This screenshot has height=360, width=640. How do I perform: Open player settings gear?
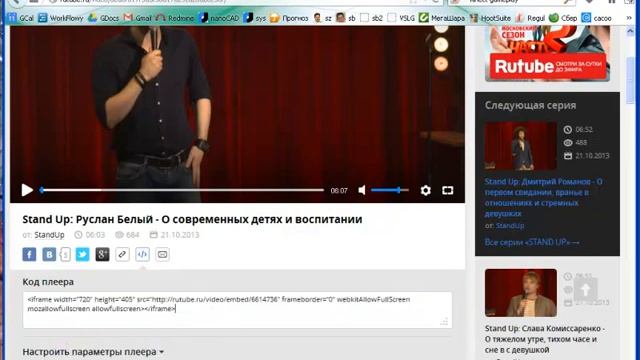coord(425,190)
